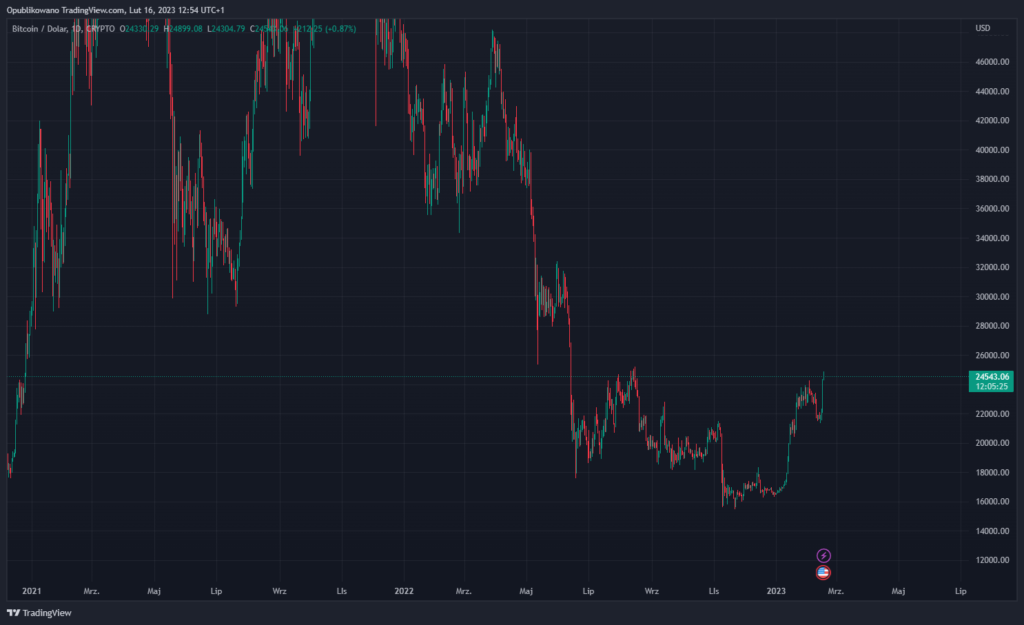Image resolution: width=1024 pixels, height=625 pixels.
Task: Click the US flag economic event icon
Action: tap(823, 572)
